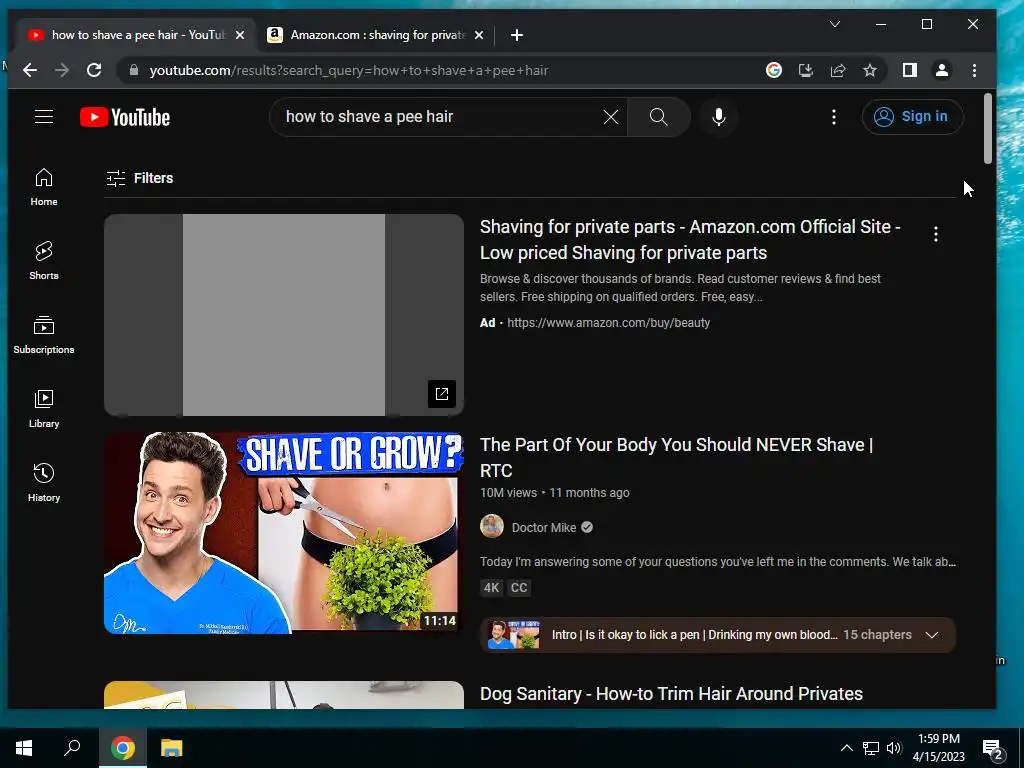The image size is (1024, 768).
Task: Open the Chrome three-dot menu
Action: (x=974, y=71)
